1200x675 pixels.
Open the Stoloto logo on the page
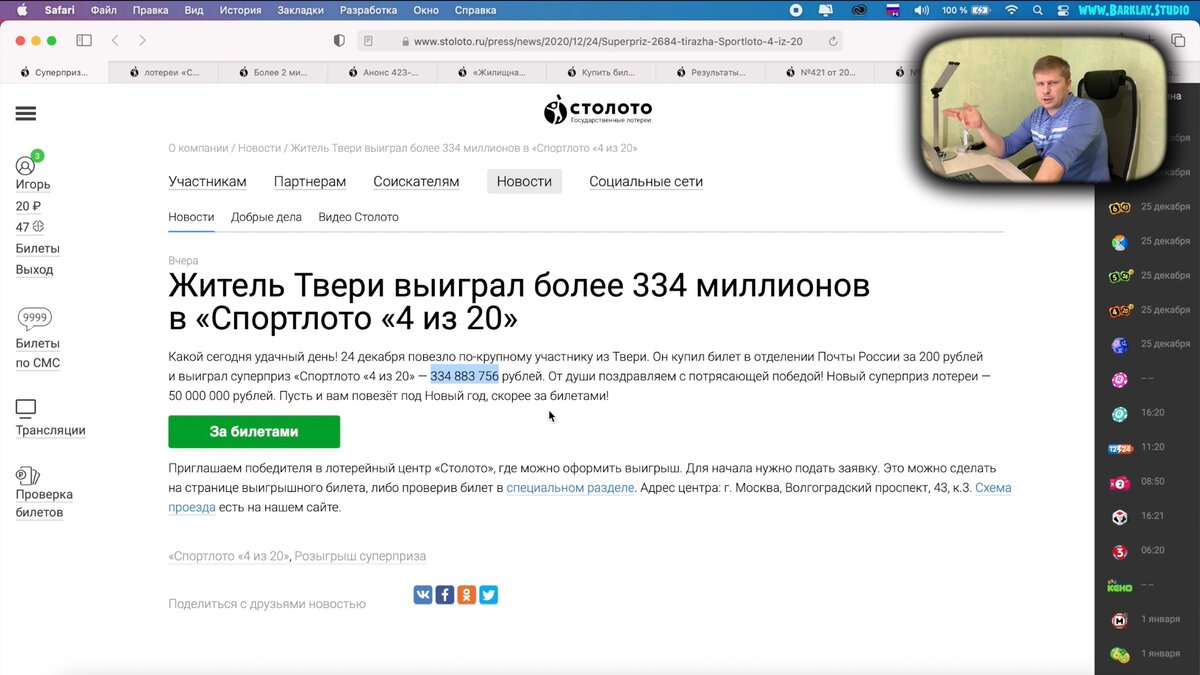coord(597,108)
